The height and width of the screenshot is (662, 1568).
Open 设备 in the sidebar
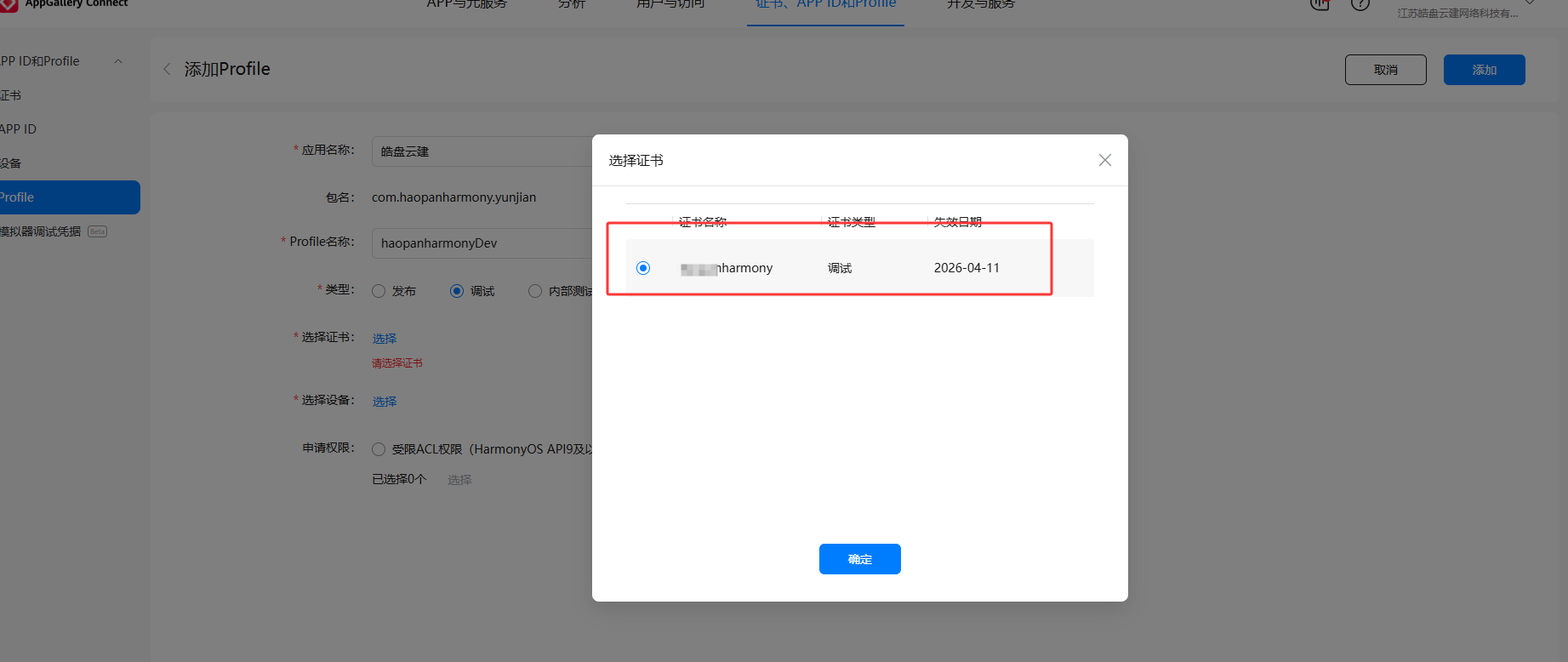10,163
